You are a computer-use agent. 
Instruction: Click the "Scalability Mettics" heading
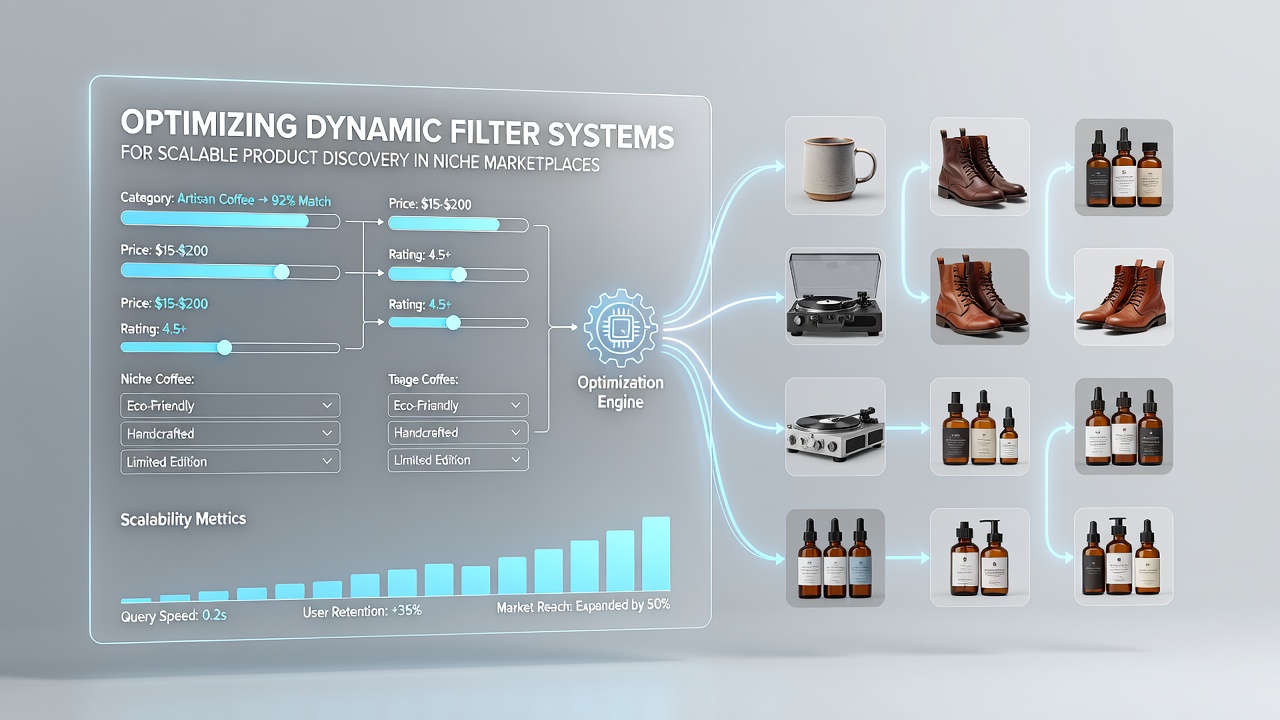(183, 519)
